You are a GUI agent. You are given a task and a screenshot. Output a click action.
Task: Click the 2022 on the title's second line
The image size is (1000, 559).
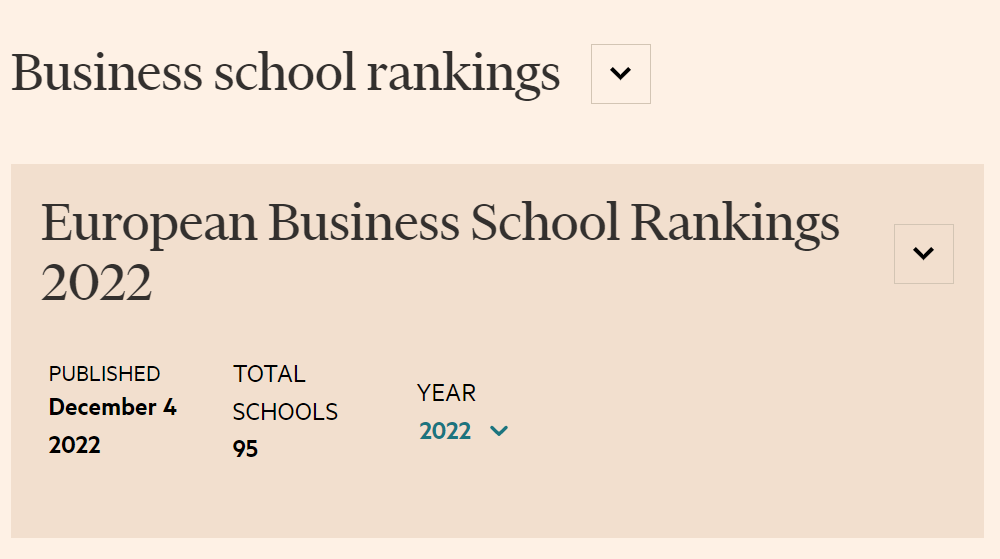point(97,282)
